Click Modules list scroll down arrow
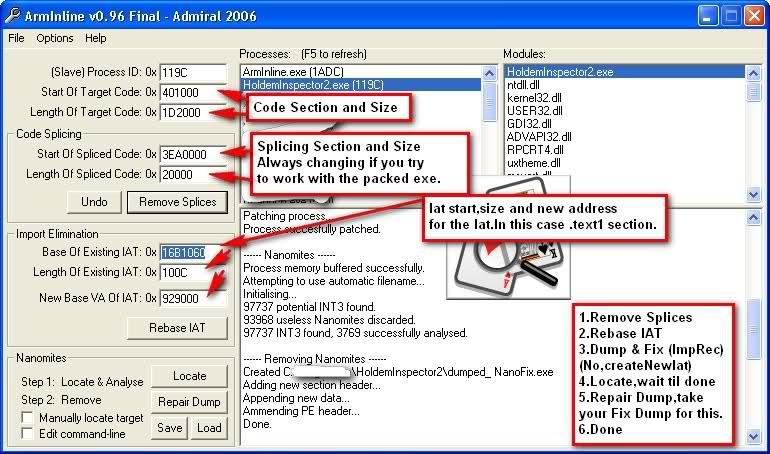The height and width of the screenshot is (454, 770). [x=754, y=194]
